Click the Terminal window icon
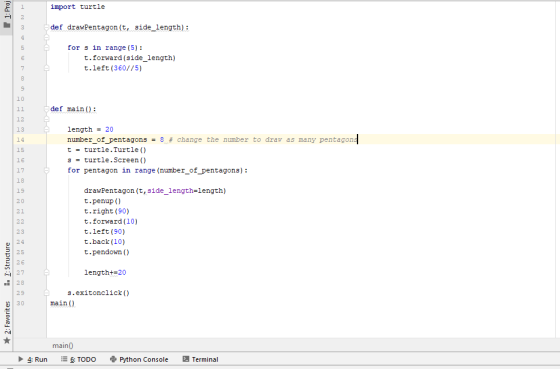This screenshot has width=560, height=369. coord(186,359)
